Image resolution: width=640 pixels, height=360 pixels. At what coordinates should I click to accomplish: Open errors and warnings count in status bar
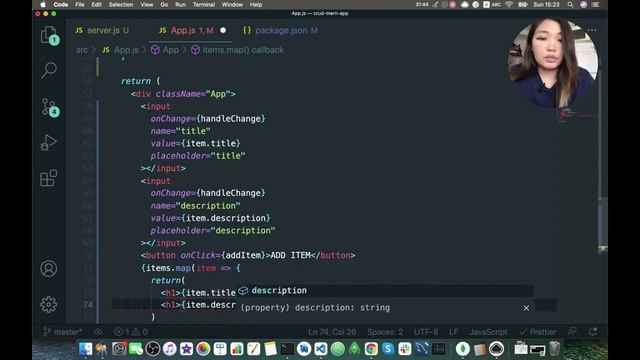coord(131,332)
